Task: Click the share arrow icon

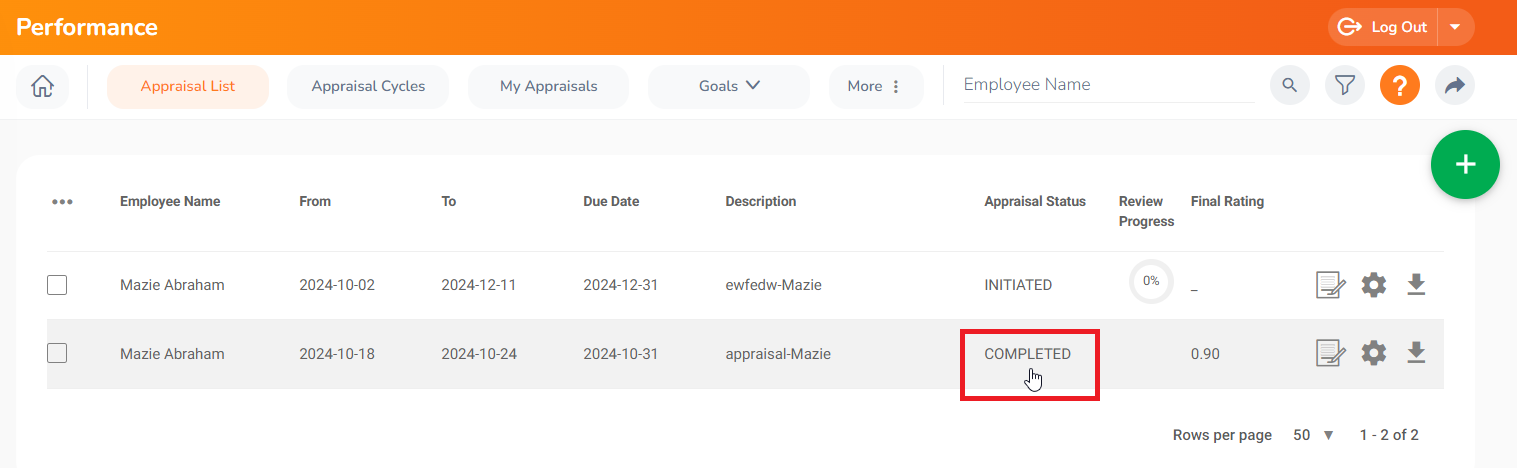Action: 1455,86
